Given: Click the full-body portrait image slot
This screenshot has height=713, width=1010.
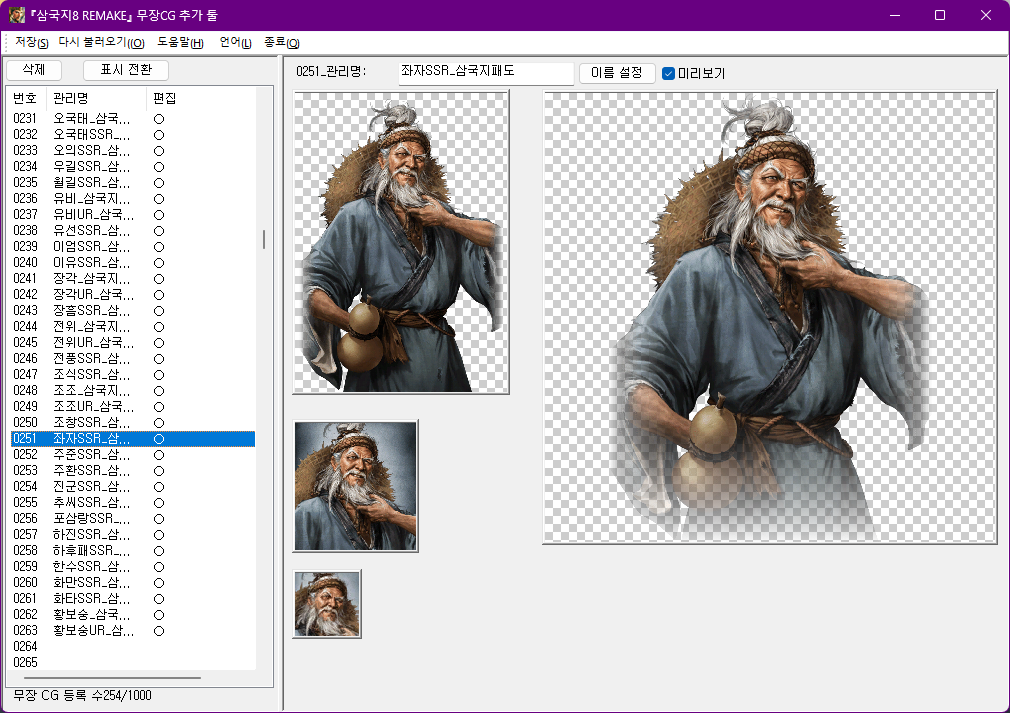Looking at the screenshot, I should tap(401, 242).
